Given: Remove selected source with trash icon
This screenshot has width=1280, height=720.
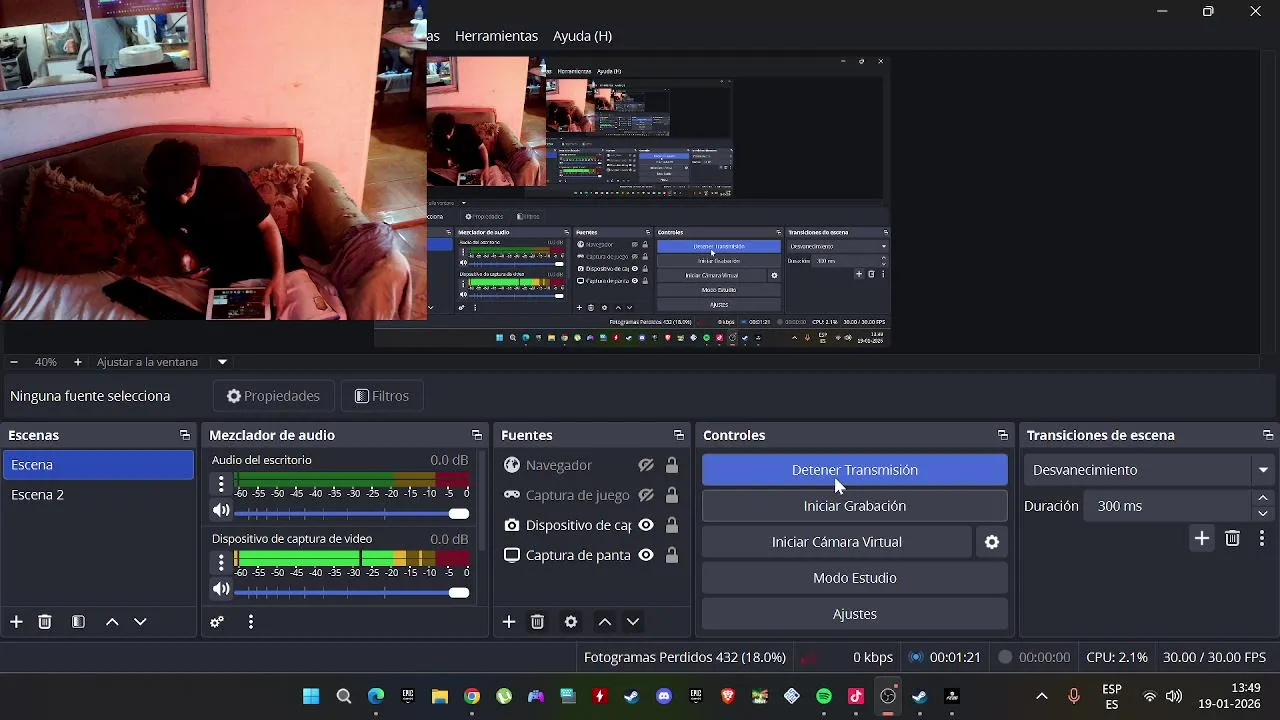Looking at the screenshot, I should point(537,622).
